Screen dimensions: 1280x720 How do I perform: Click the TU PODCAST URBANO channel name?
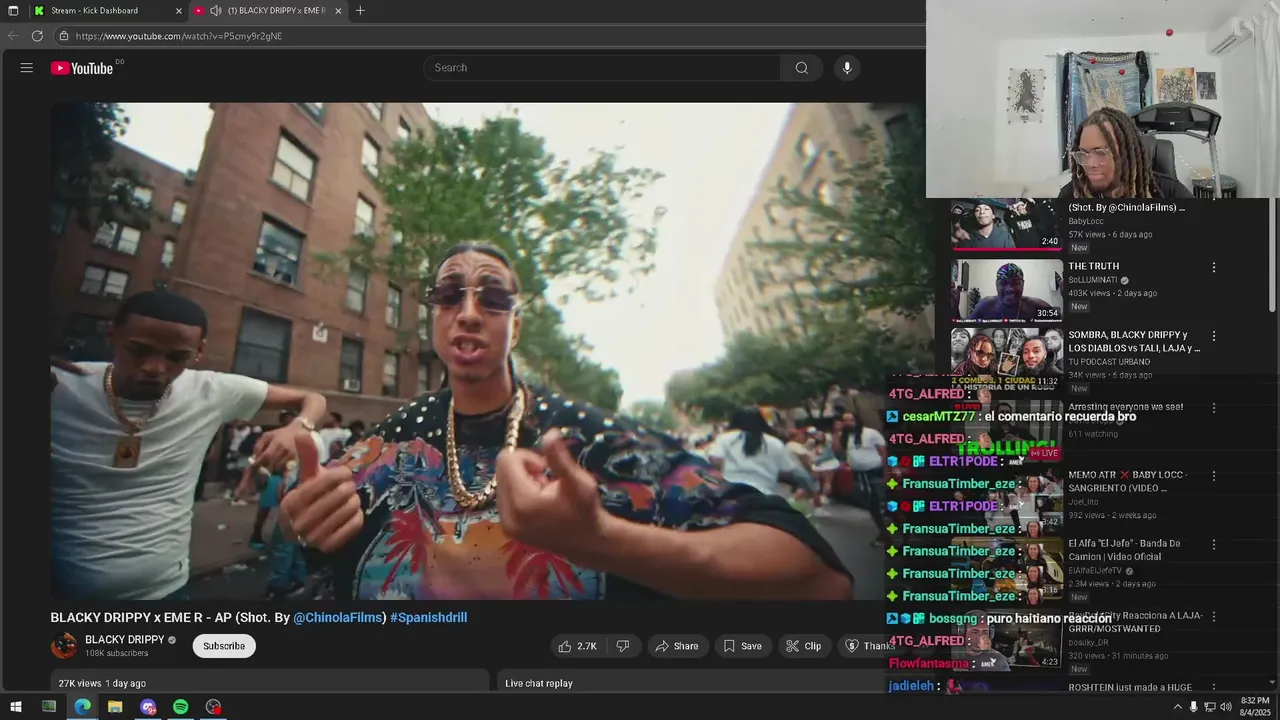tap(1109, 362)
